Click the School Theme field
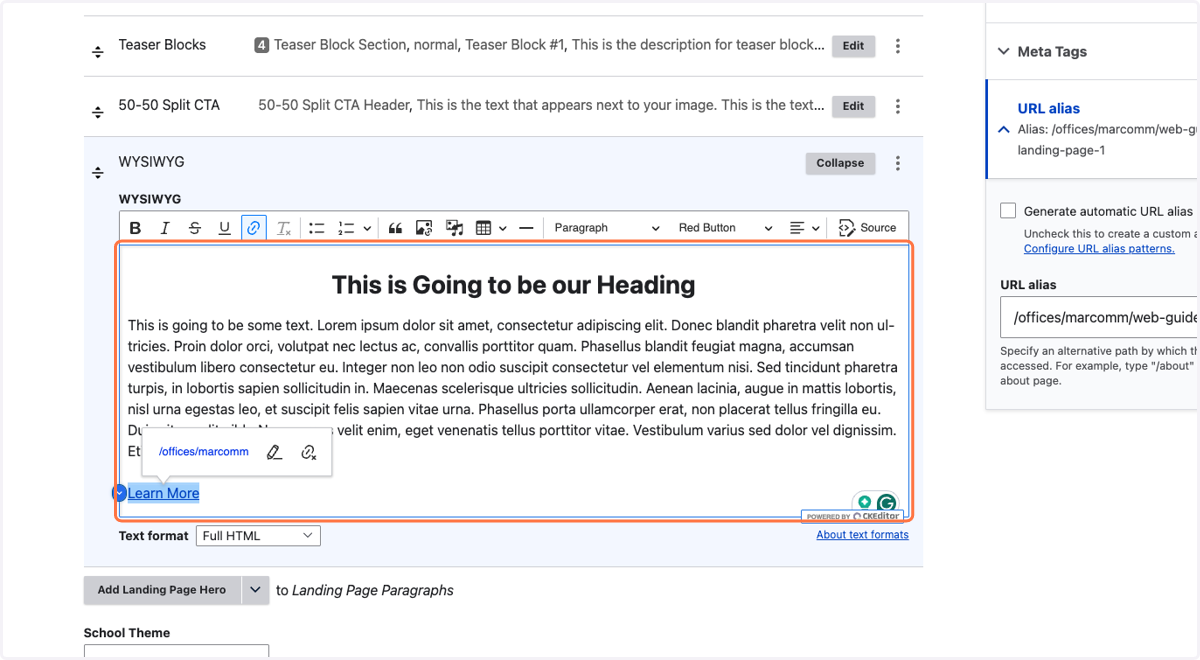The image size is (1200, 660). pyautogui.click(x=176, y=652)
